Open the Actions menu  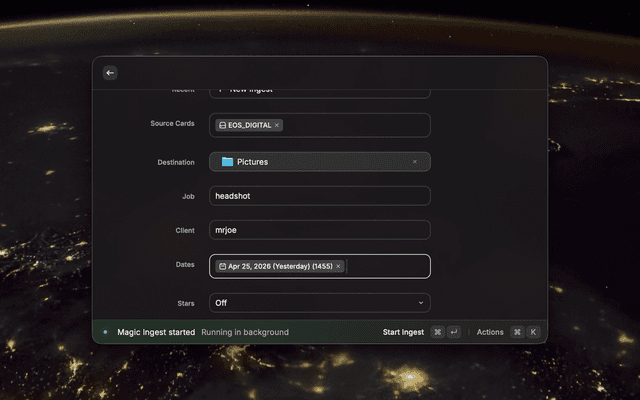(x=490, y=332)
